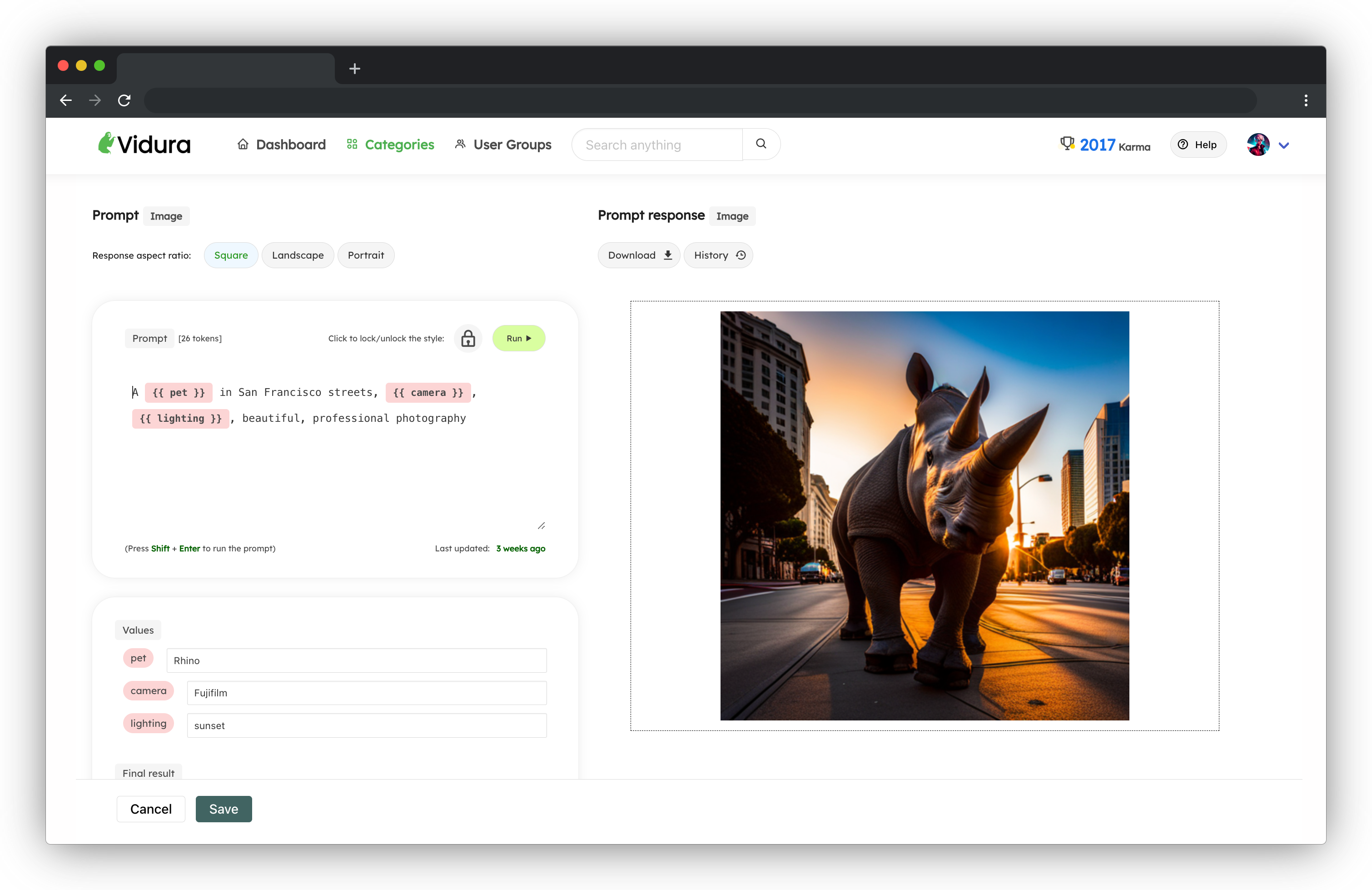
Task: Expand the profile dropdown chevron
Action: (1284, 145)
